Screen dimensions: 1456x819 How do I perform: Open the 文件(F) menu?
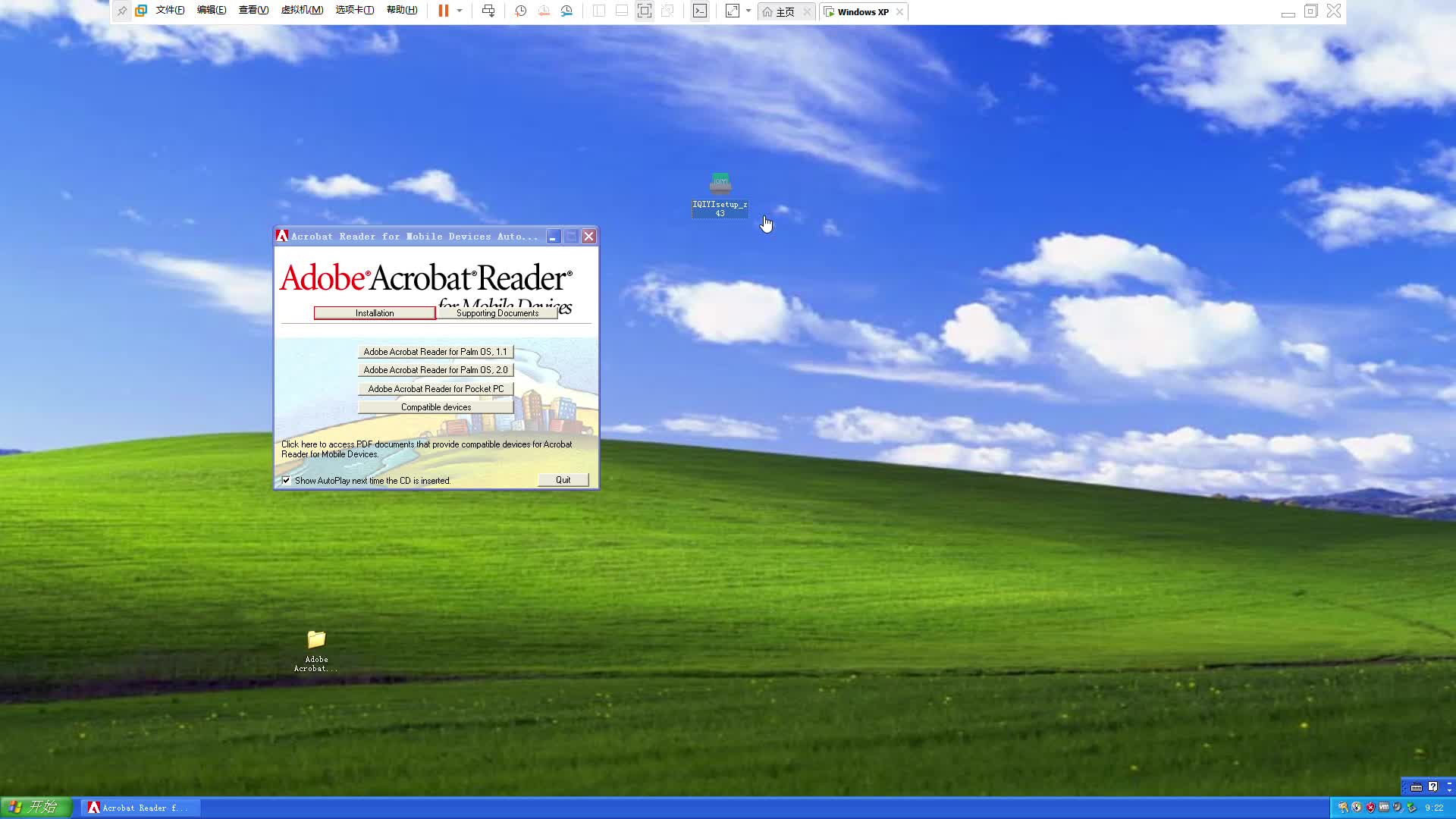click(170, 11)
